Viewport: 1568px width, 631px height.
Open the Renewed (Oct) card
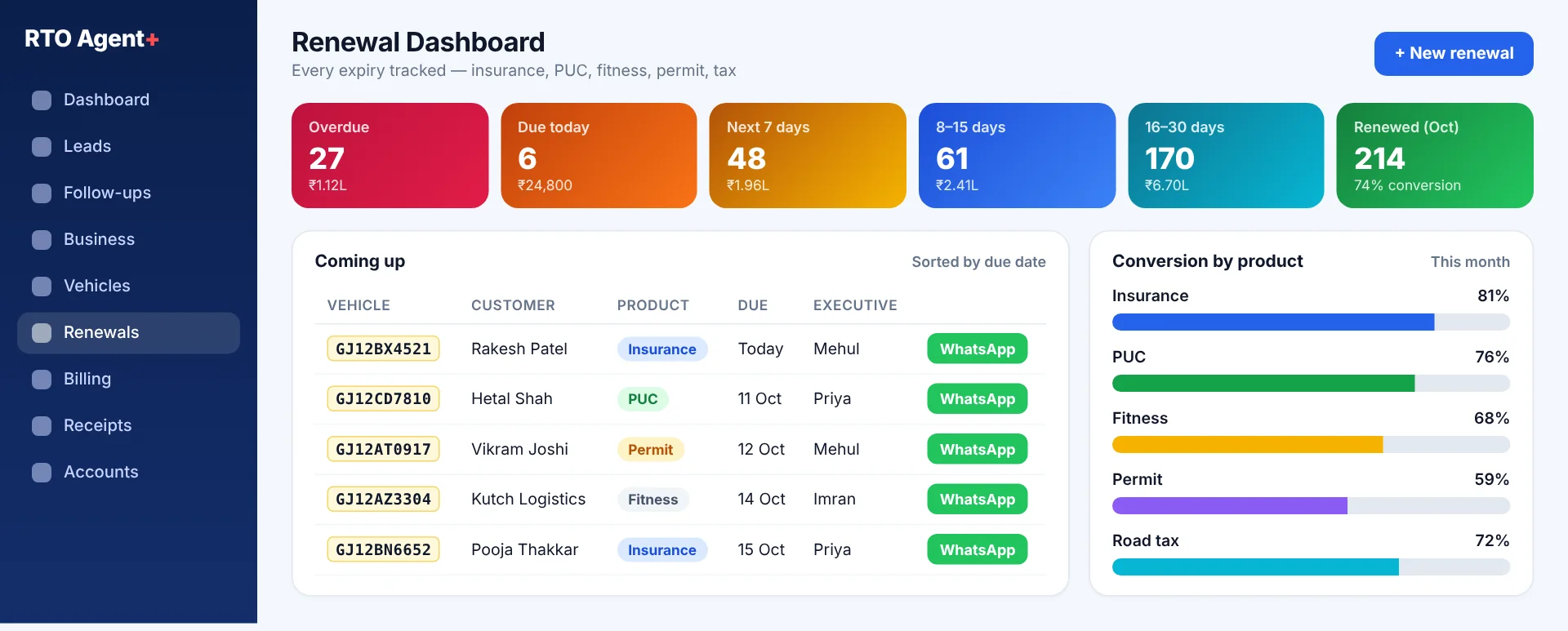(1435, 155)
